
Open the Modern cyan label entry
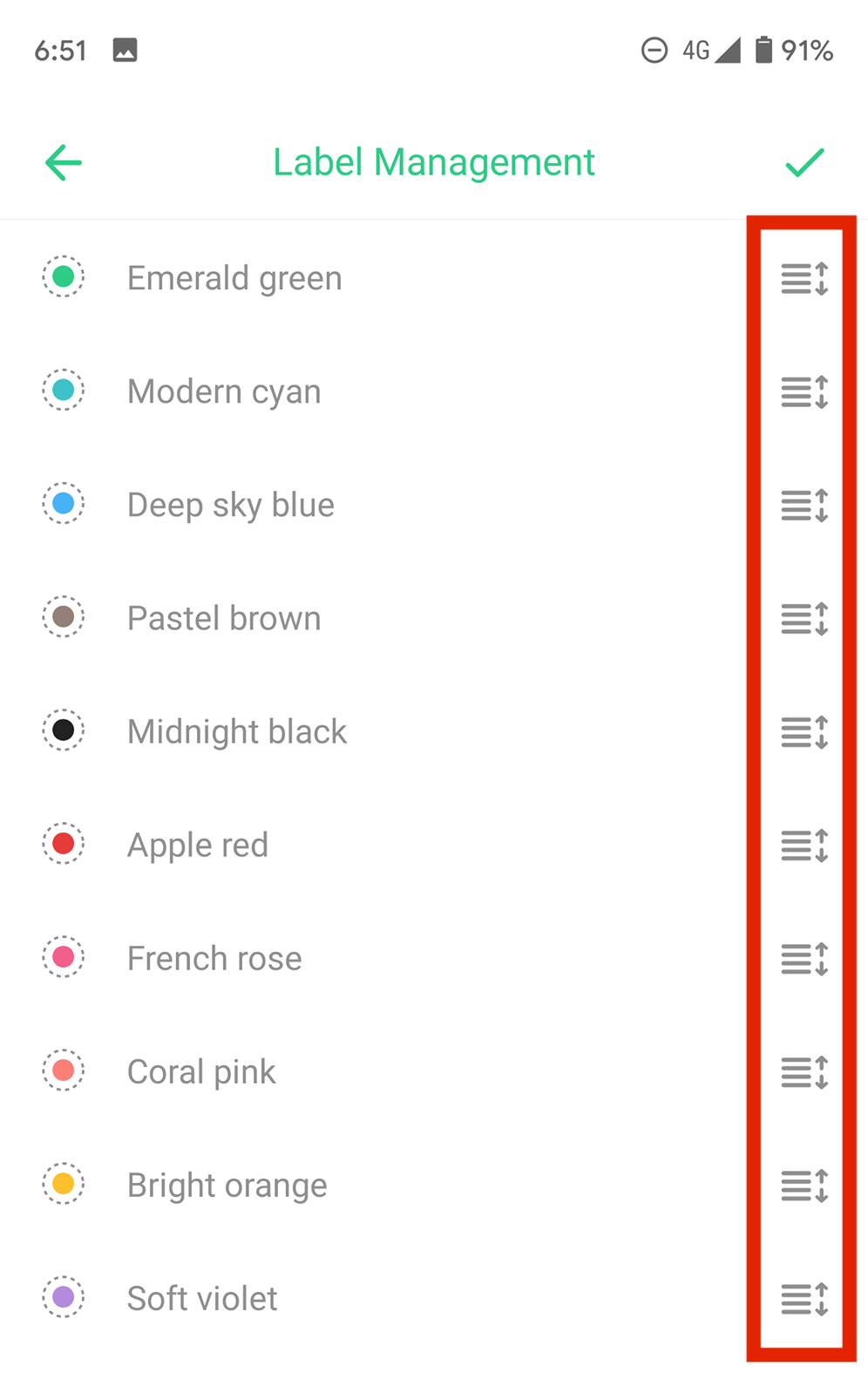(x=224, y=391)
